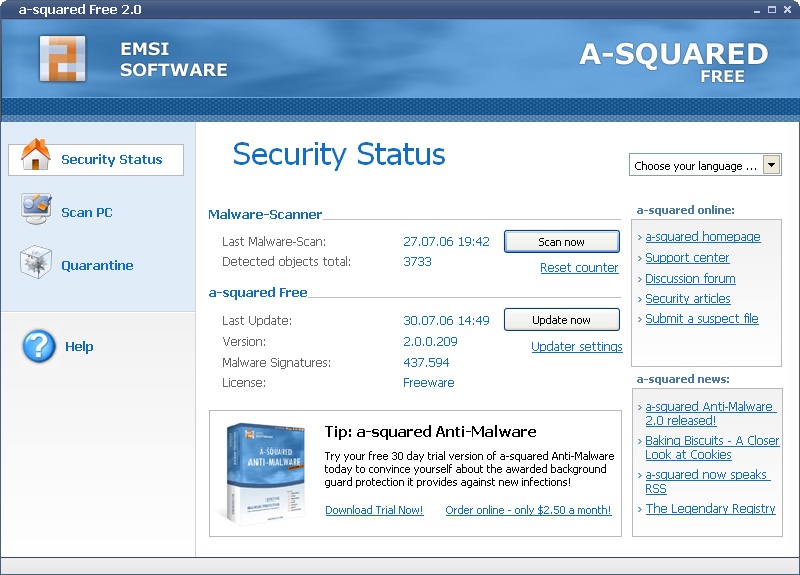The image size is (800, 575).
Task: Click the house icon beside Security Status
Action: coord(35,155)
